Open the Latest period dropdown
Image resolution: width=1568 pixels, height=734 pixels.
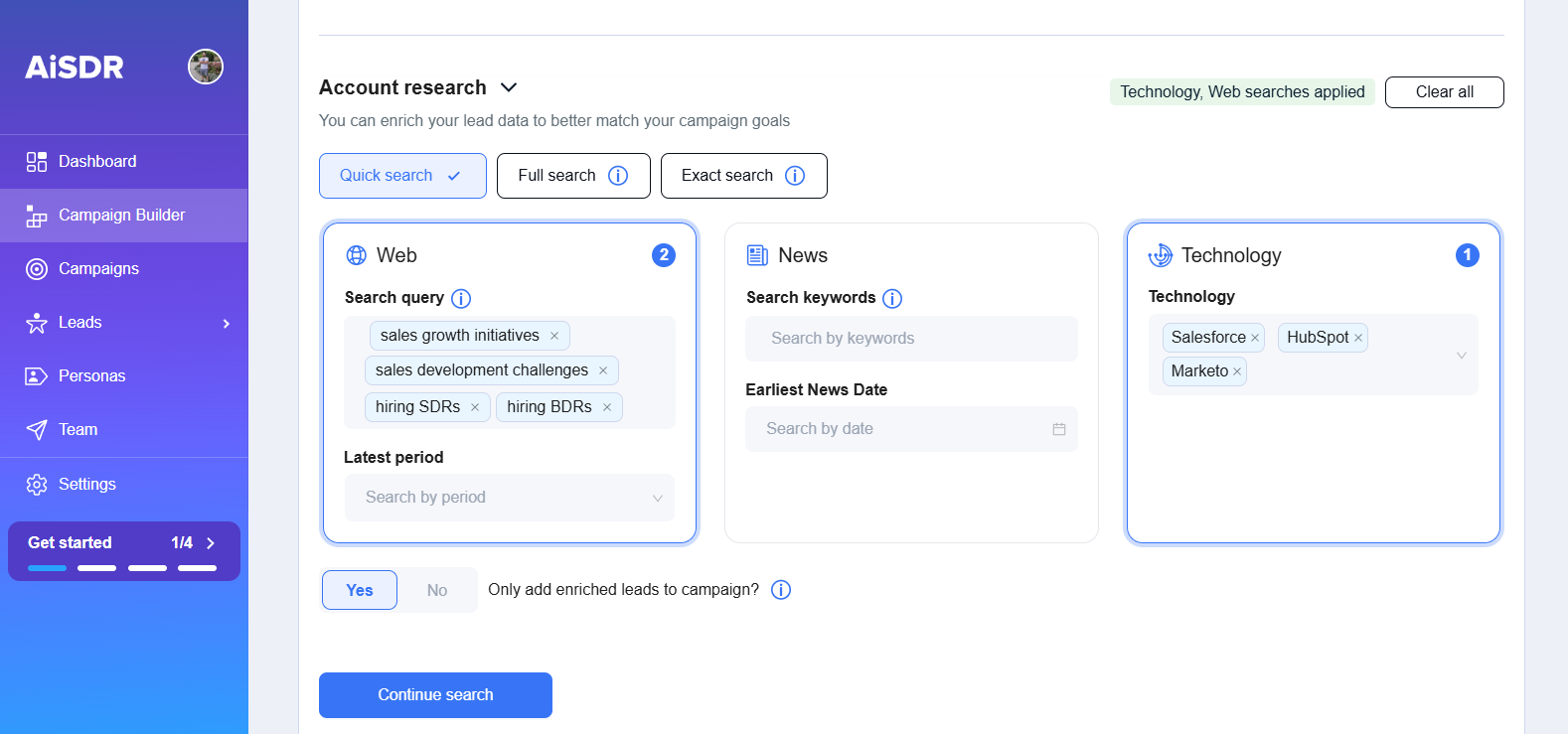coord(509,498)
